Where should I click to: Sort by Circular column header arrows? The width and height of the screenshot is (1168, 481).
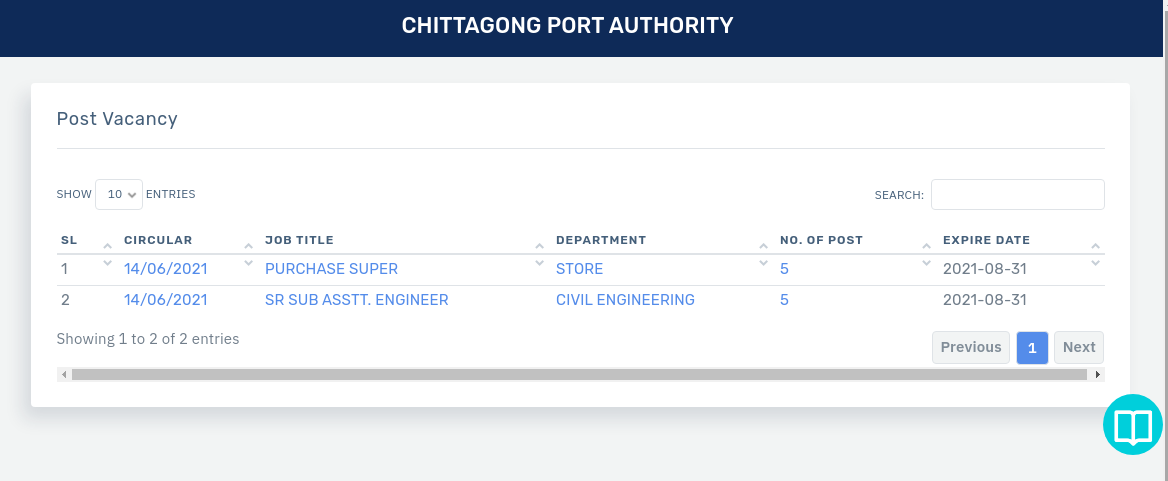click(x=248, y=254)
